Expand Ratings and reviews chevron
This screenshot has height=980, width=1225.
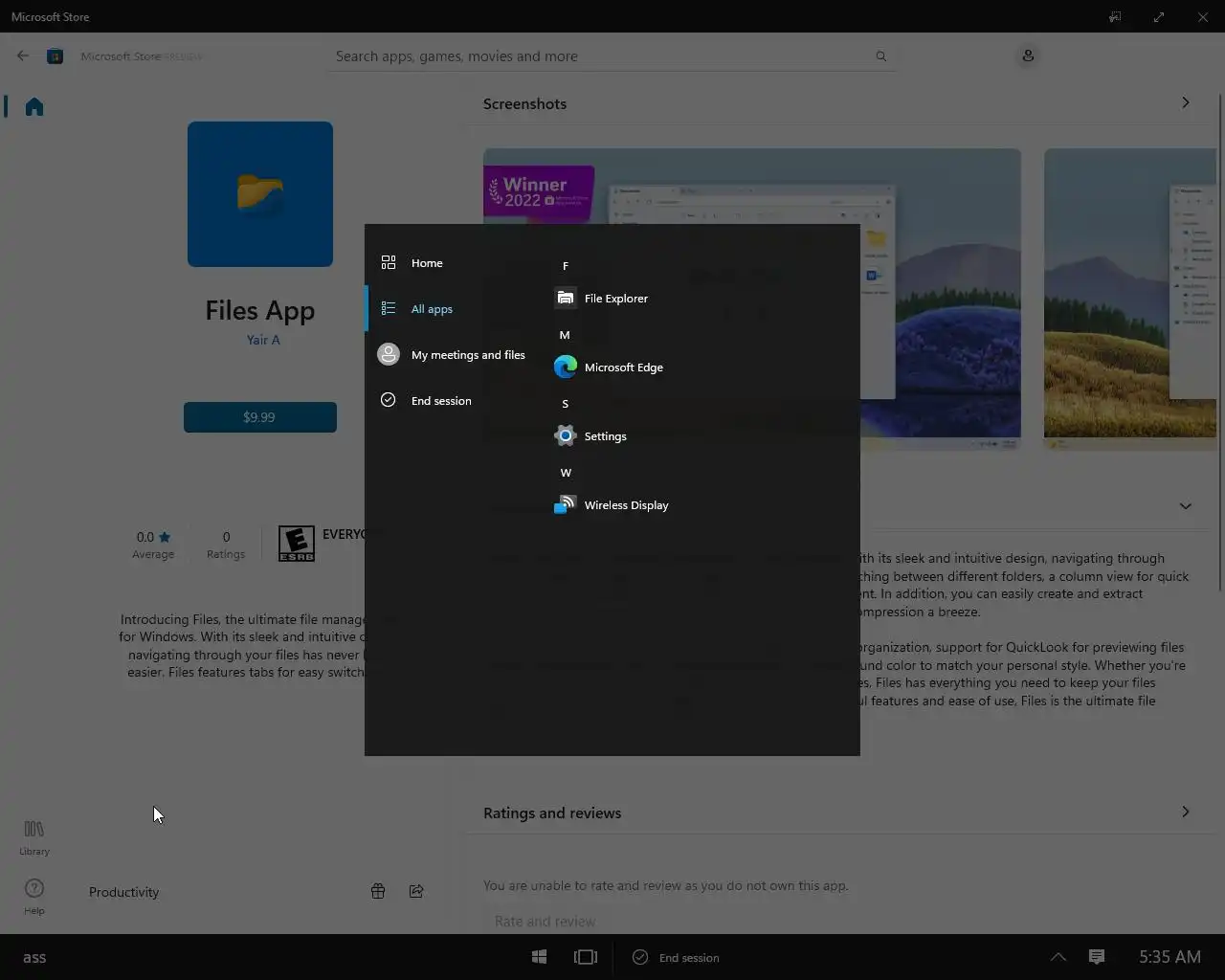click(x=1185, y=812)
